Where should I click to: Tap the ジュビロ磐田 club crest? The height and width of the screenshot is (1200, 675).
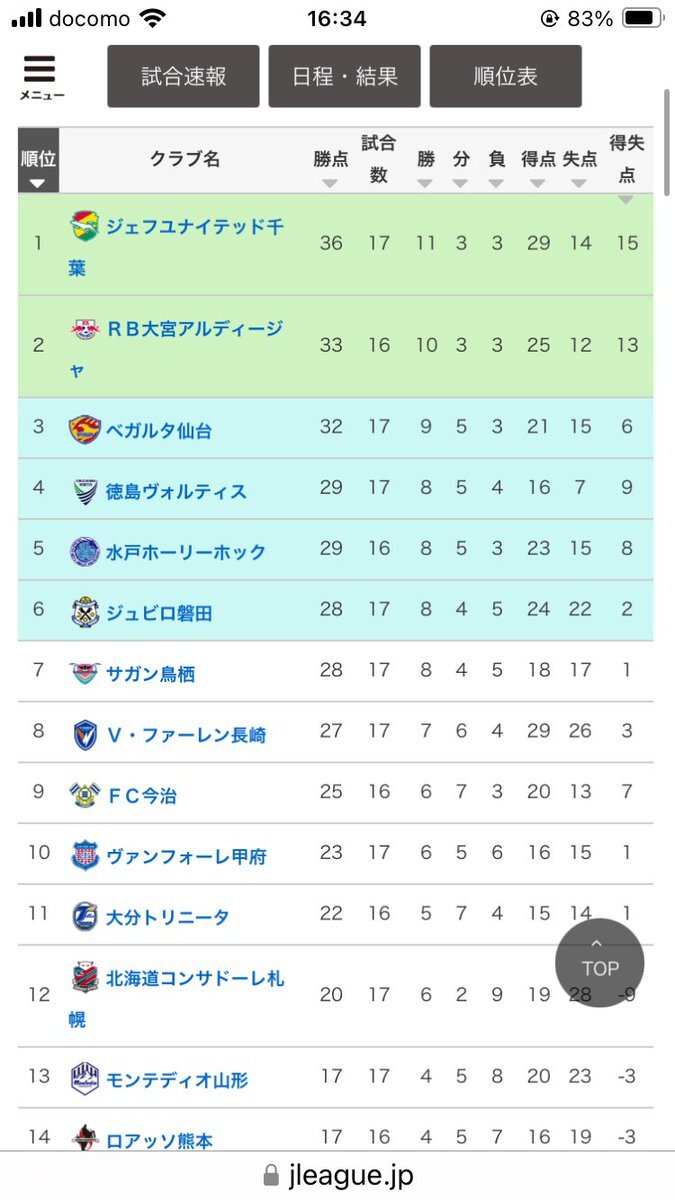click(x=85, y=612)
